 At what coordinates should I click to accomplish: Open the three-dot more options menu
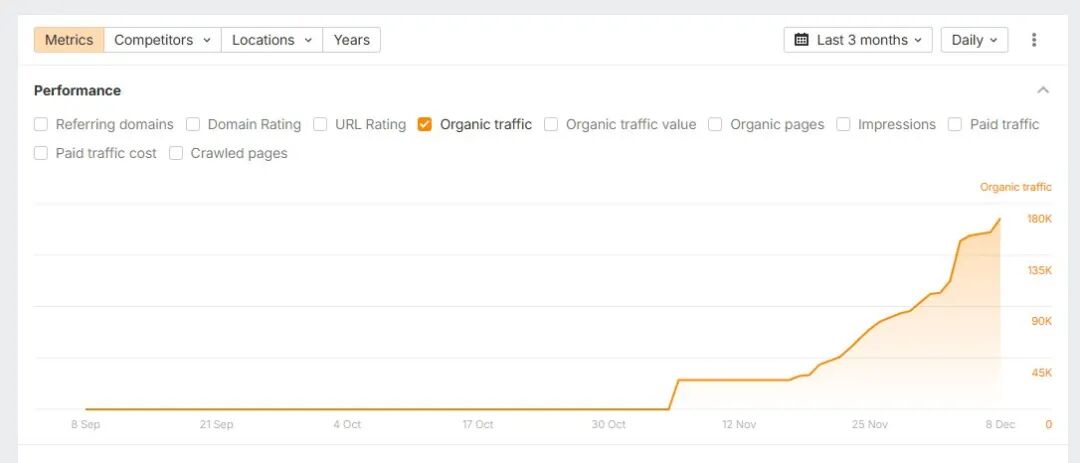(1034, 40)
